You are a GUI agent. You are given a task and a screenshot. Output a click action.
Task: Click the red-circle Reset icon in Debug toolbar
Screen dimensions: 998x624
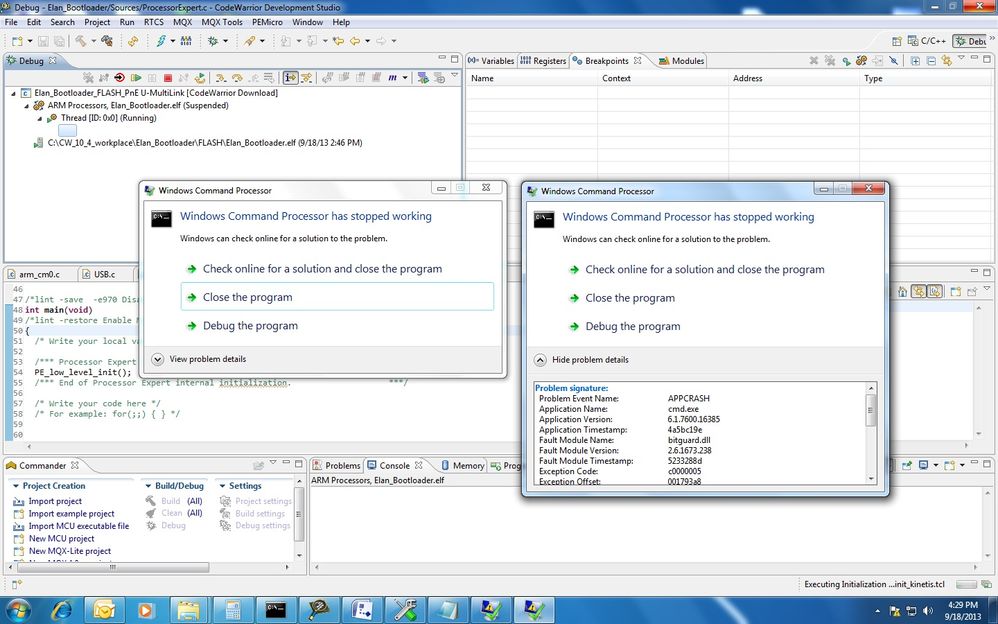pos(120,78)
